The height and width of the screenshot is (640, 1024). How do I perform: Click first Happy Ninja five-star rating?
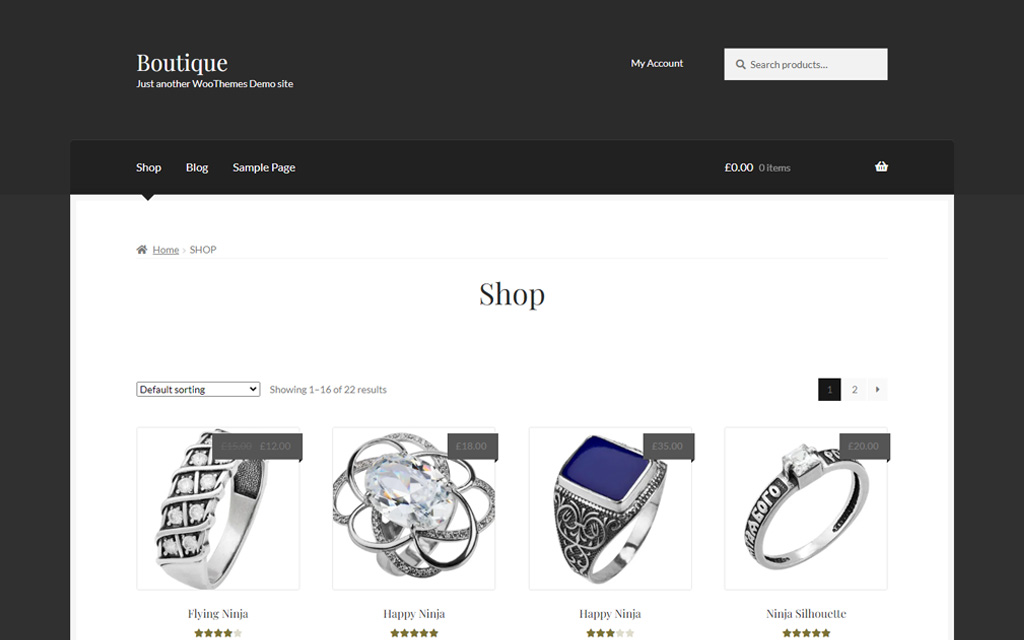pyautogui.click(x=414, y=633)
